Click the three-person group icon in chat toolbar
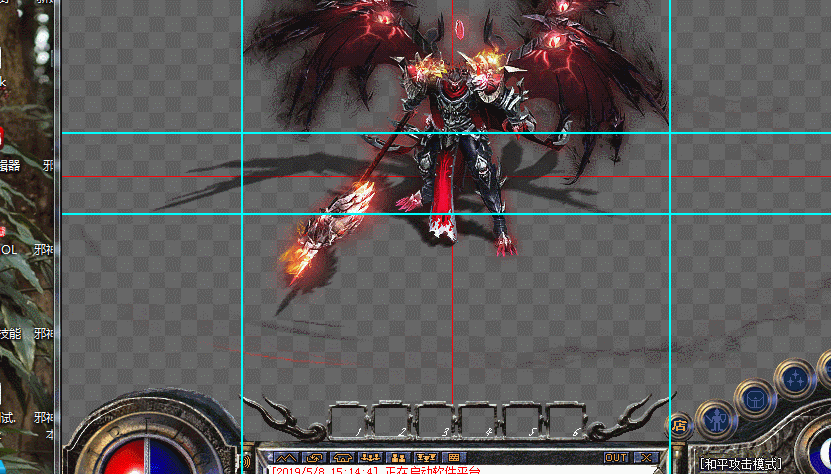 [370, 458]
